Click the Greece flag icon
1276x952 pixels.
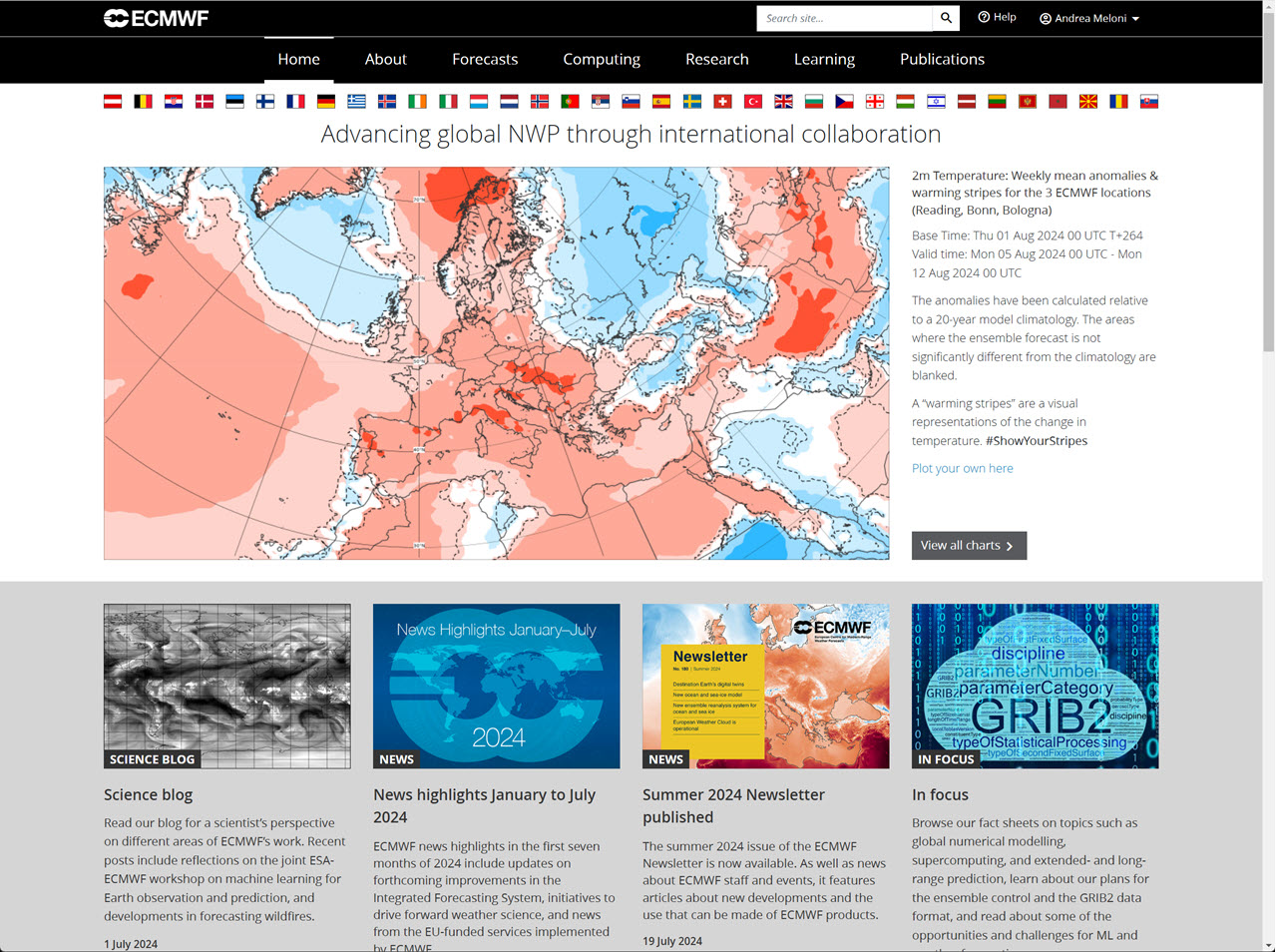point(356,102)
